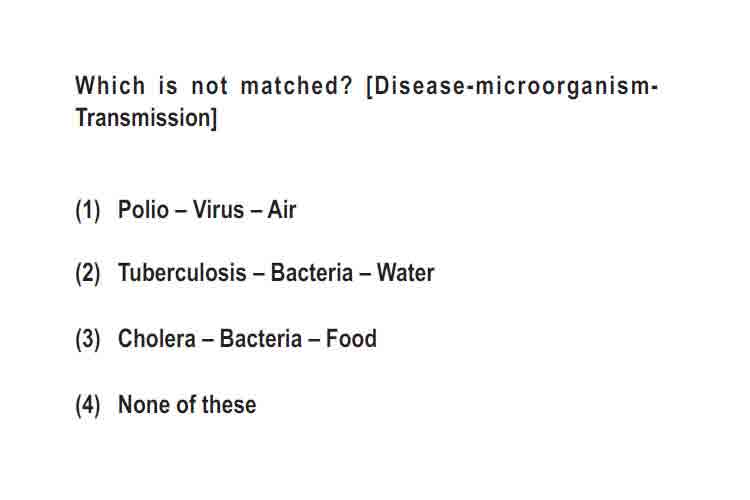Viewport: 750px width, 500px height.
Task: Click the word Water
Action: point(405,273)
